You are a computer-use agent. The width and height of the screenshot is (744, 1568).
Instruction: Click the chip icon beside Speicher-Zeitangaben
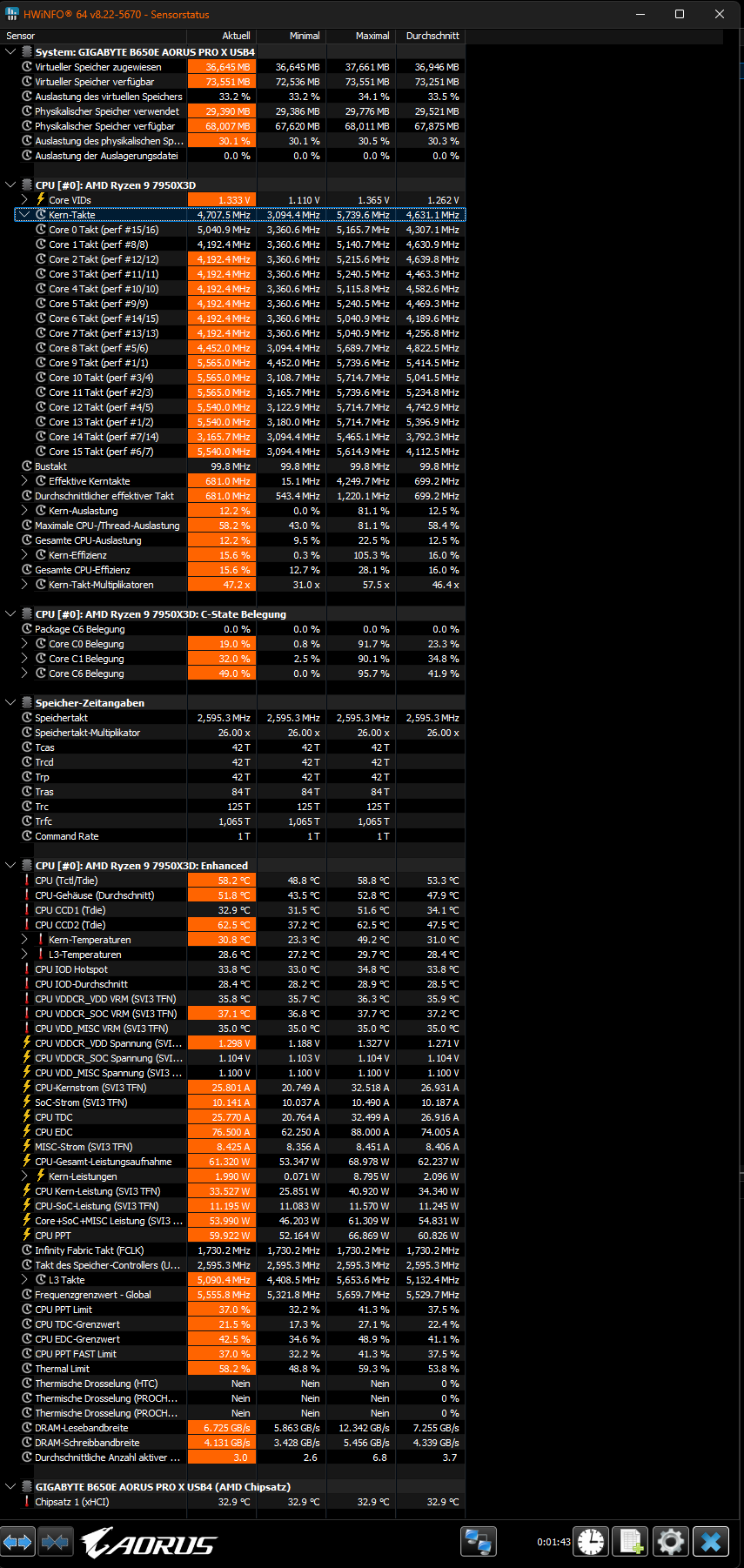point(27,702)
